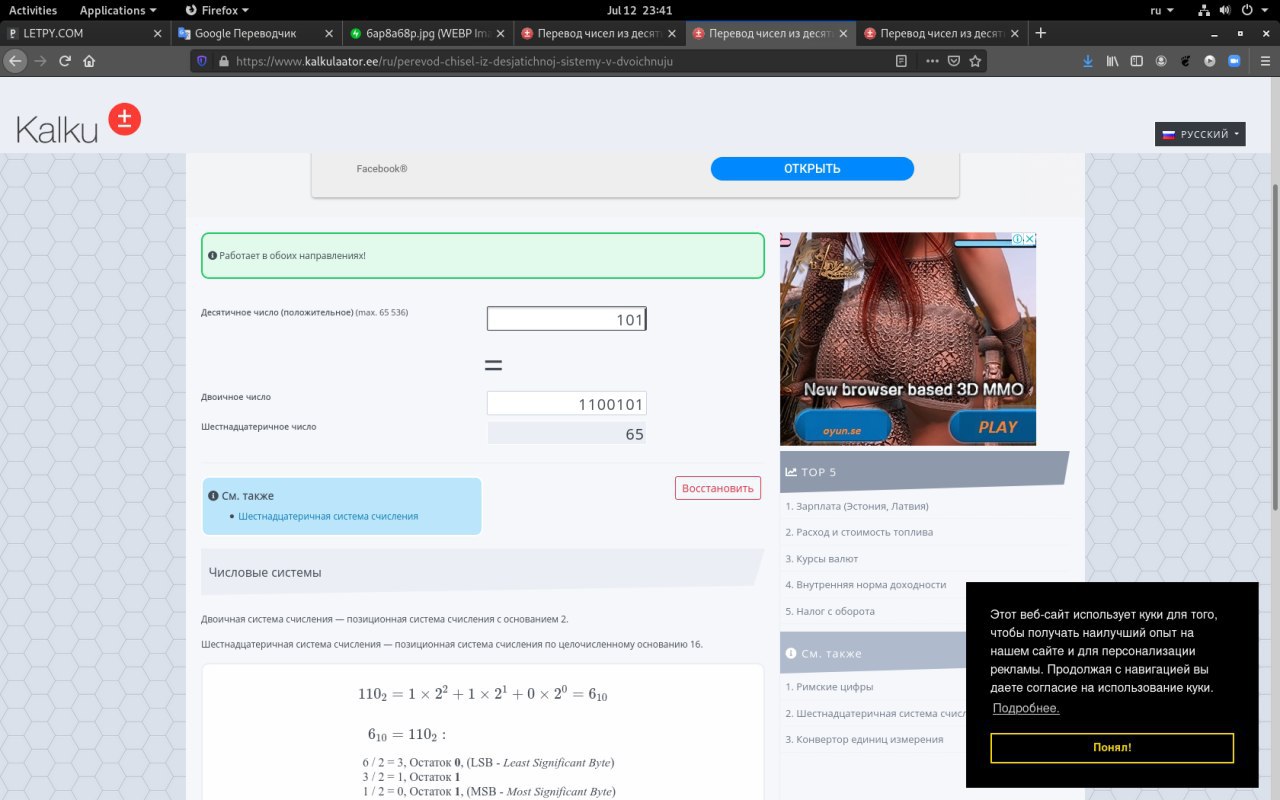Open the Activities overview

[x=33, y=10]
